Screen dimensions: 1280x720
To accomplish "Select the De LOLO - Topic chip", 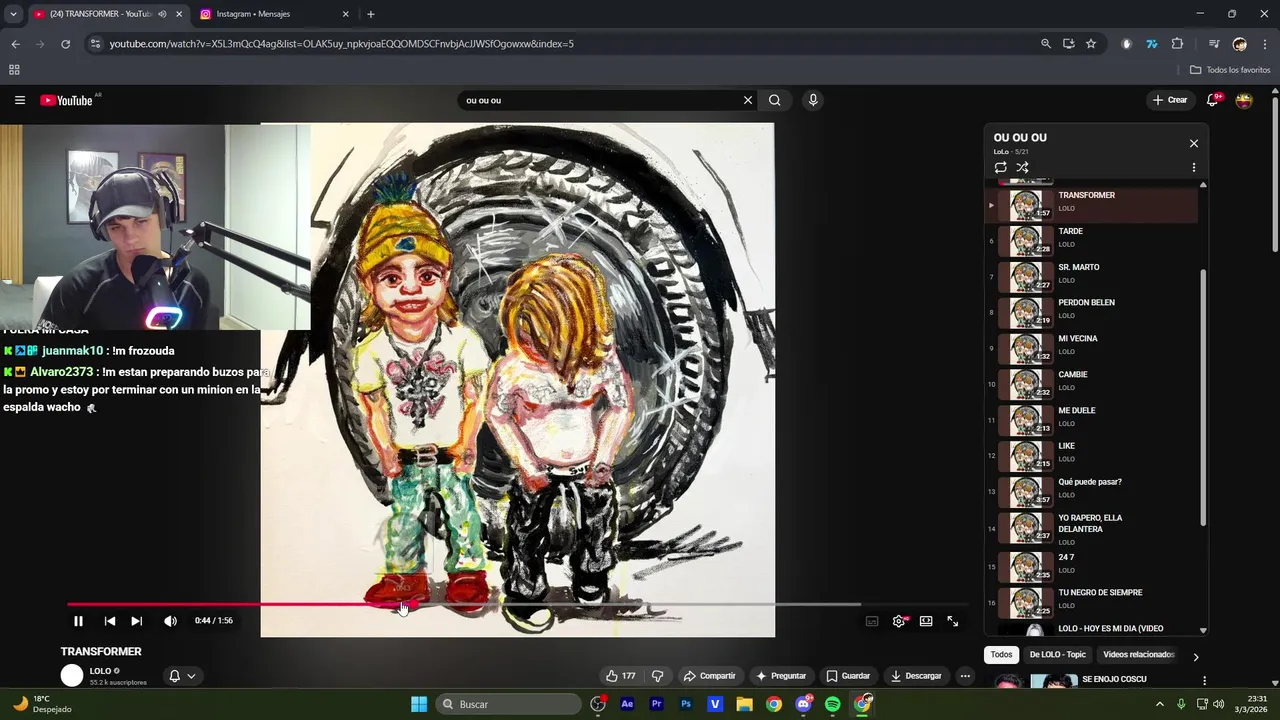I will [x=1057, y=655].
